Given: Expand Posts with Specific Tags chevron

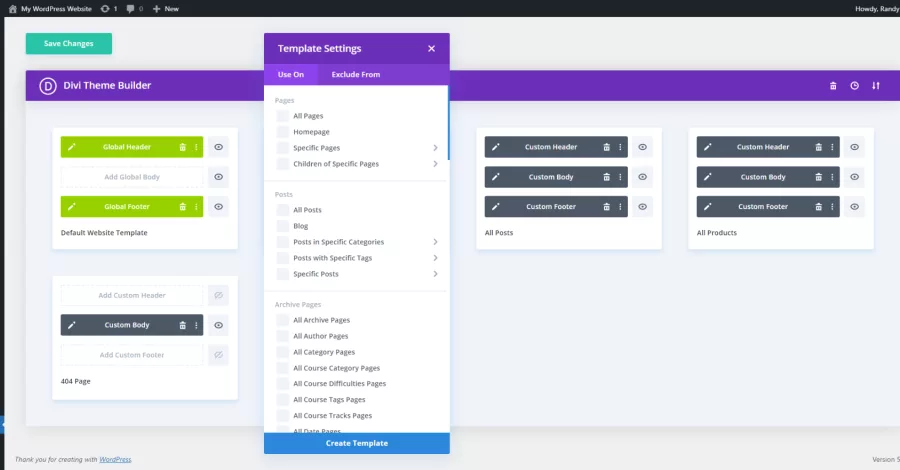Looking at the screenshot, I should point(435,258).
